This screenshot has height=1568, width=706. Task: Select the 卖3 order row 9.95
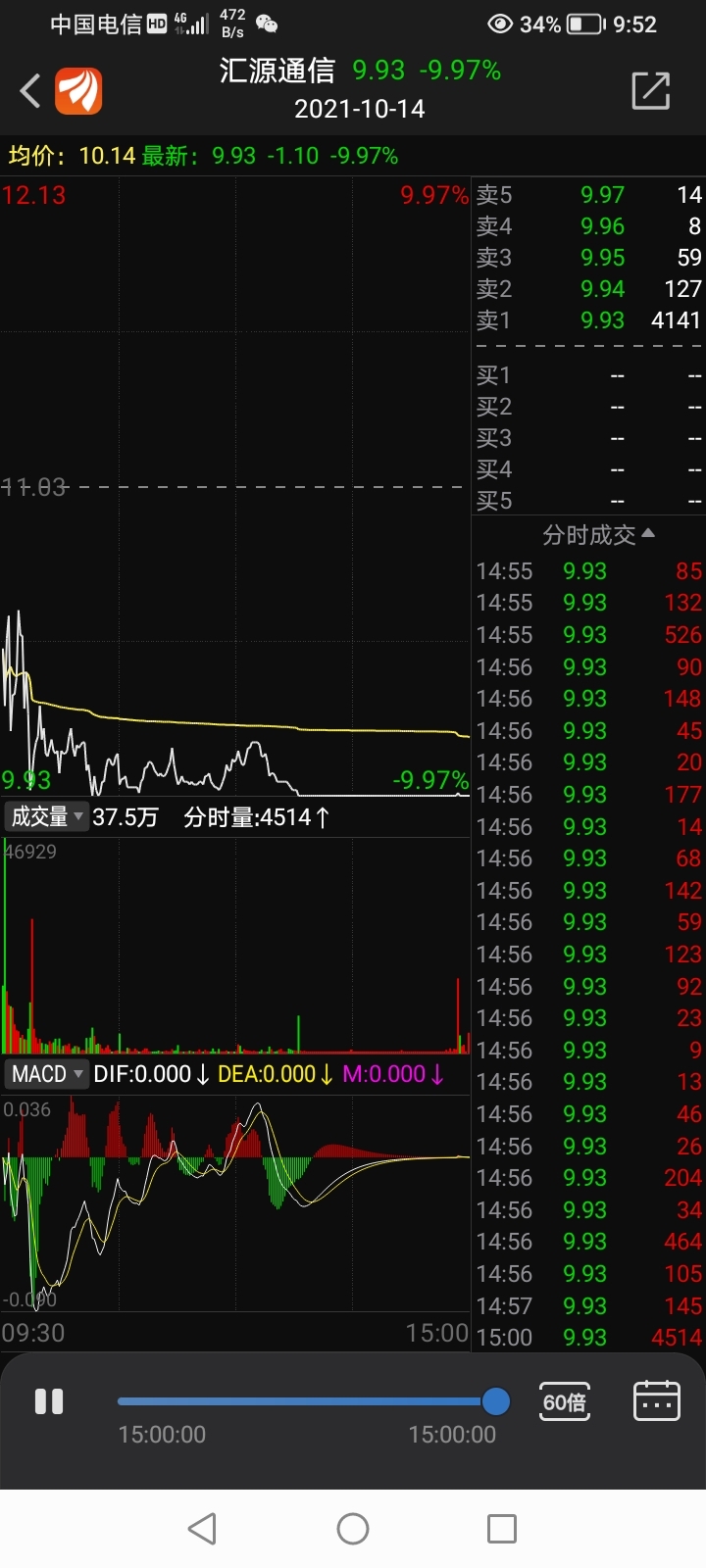tap(588, 258)
